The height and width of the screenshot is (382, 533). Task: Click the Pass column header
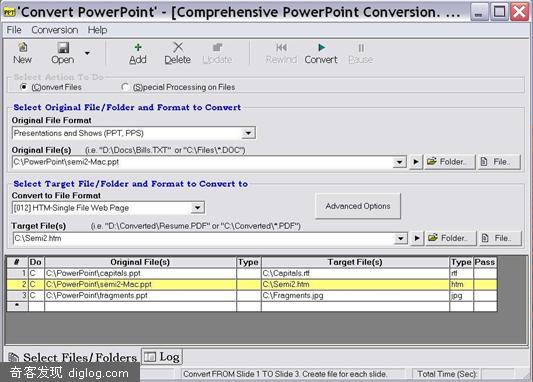[x=485, y=262]
